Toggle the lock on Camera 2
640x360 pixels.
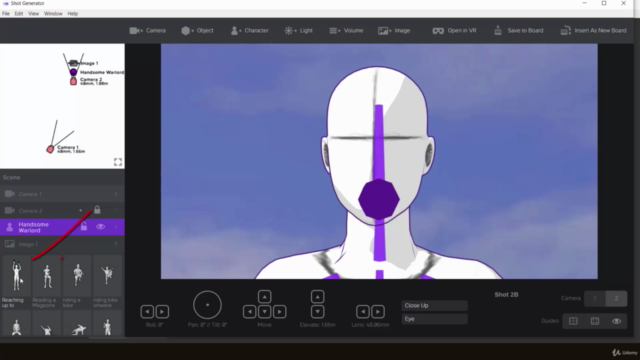click(97, 210)
